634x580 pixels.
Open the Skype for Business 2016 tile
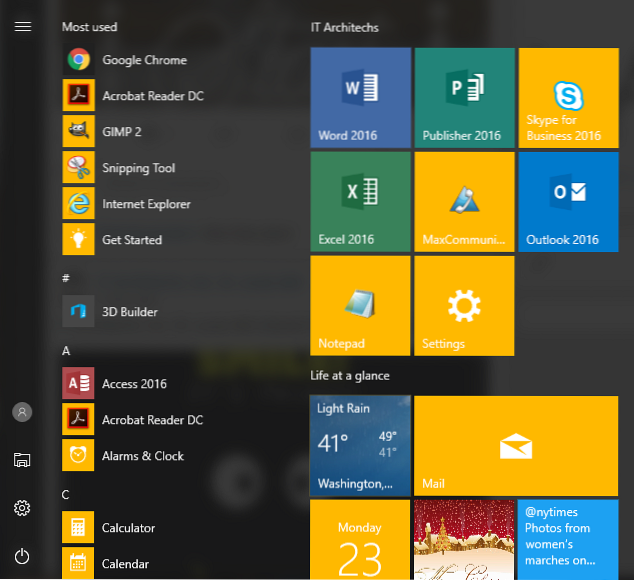click(x=568, y=98)
